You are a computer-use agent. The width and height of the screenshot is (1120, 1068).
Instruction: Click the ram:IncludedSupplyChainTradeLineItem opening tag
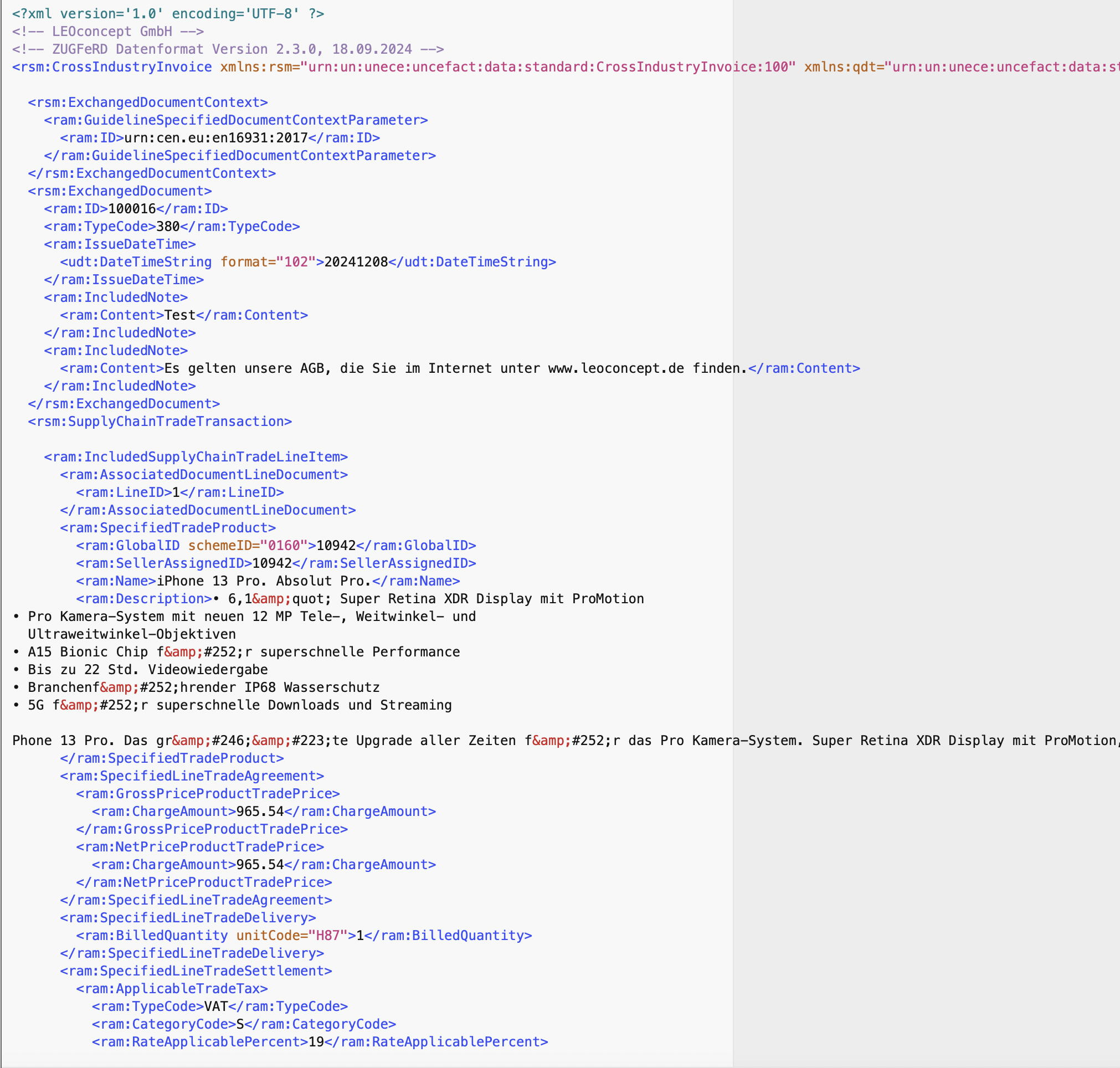tap(196, 457)
